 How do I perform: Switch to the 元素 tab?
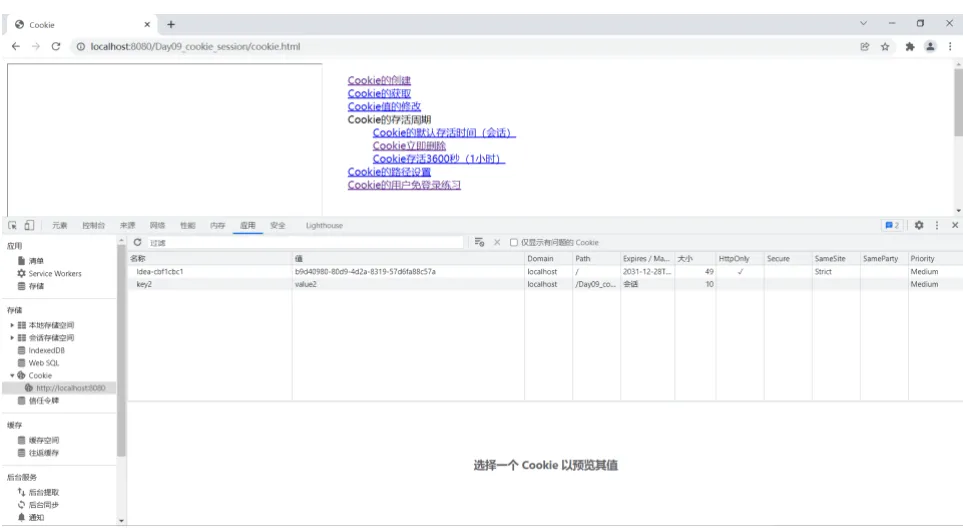(60, 225)
